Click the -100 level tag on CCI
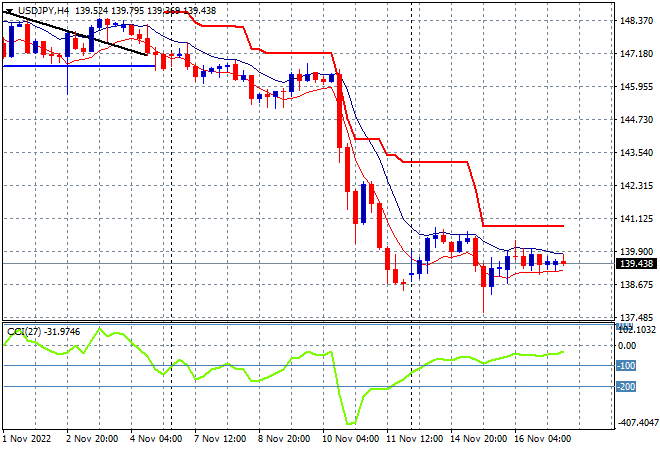Viewport: 660px width, 450px height. click(626, 366)
